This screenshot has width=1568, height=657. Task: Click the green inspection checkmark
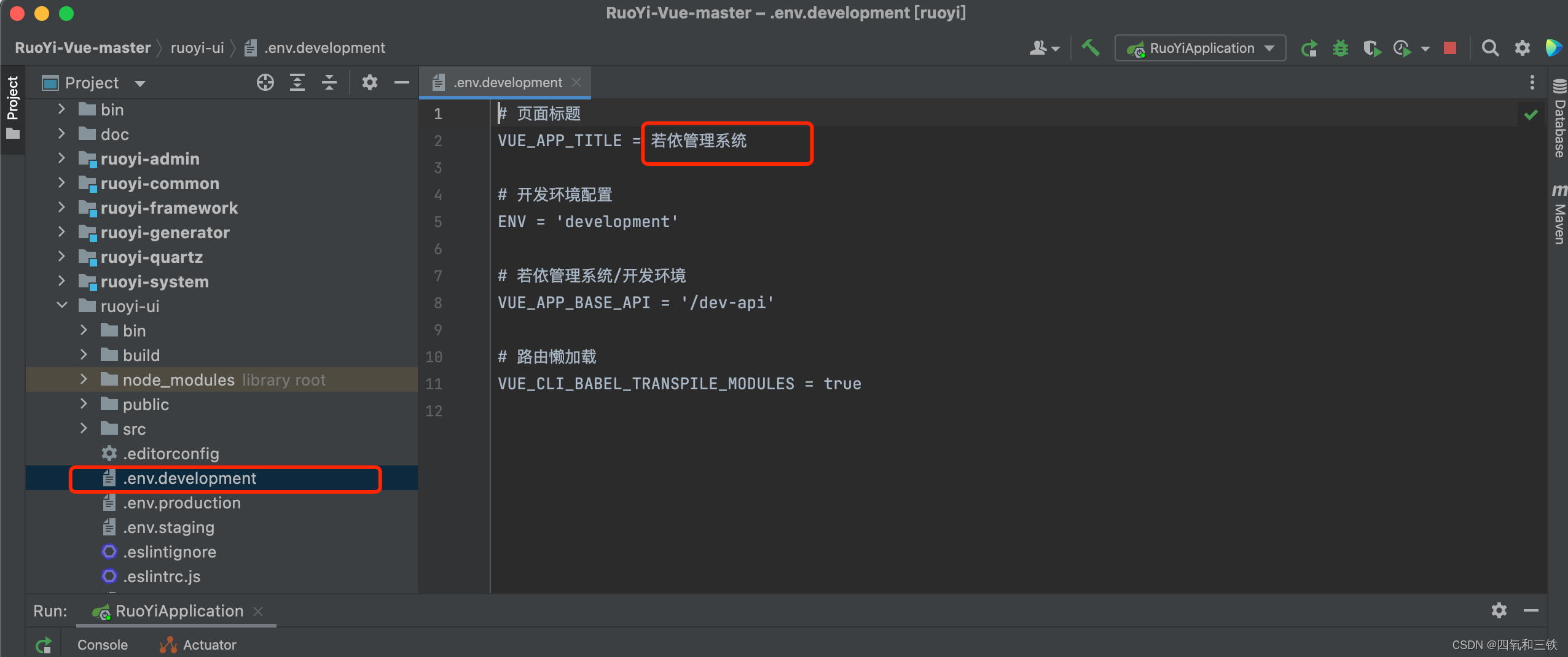(x=1531, y=114)
